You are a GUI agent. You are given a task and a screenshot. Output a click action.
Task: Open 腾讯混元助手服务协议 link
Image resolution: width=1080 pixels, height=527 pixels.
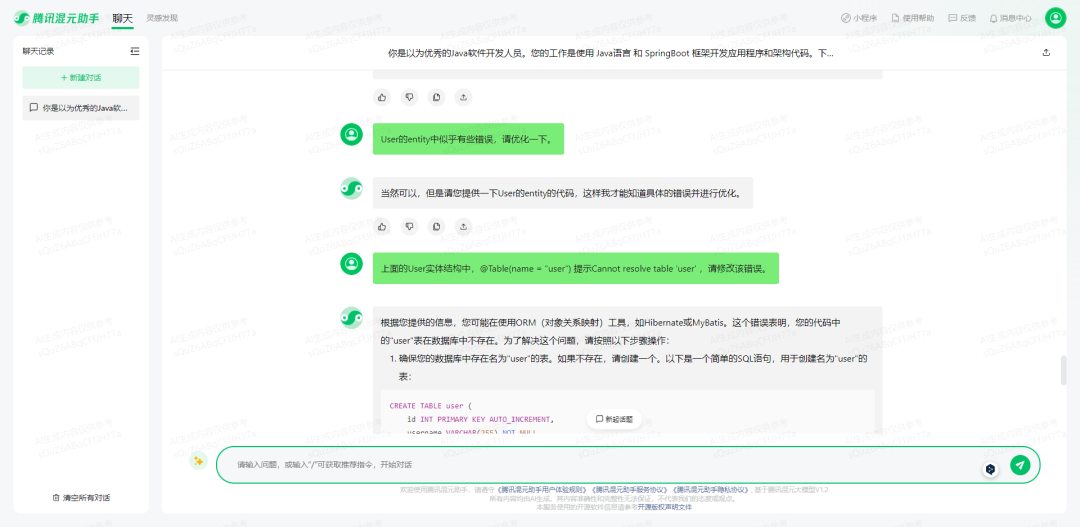(x=630, y=489)
